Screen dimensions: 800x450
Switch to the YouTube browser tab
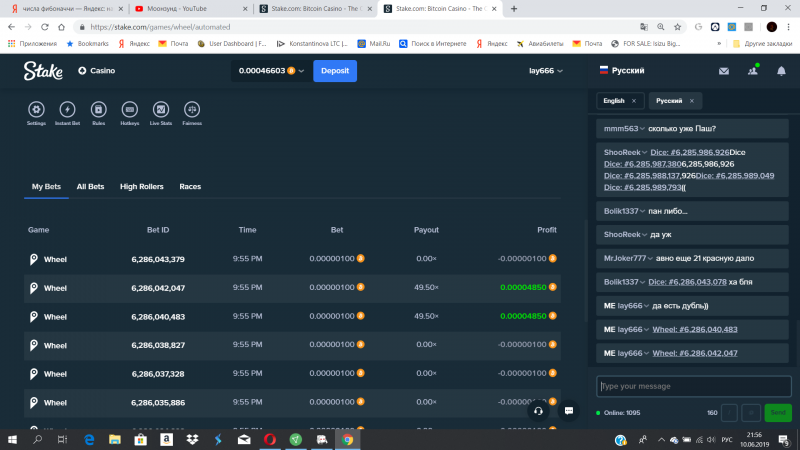pos(191,9)
